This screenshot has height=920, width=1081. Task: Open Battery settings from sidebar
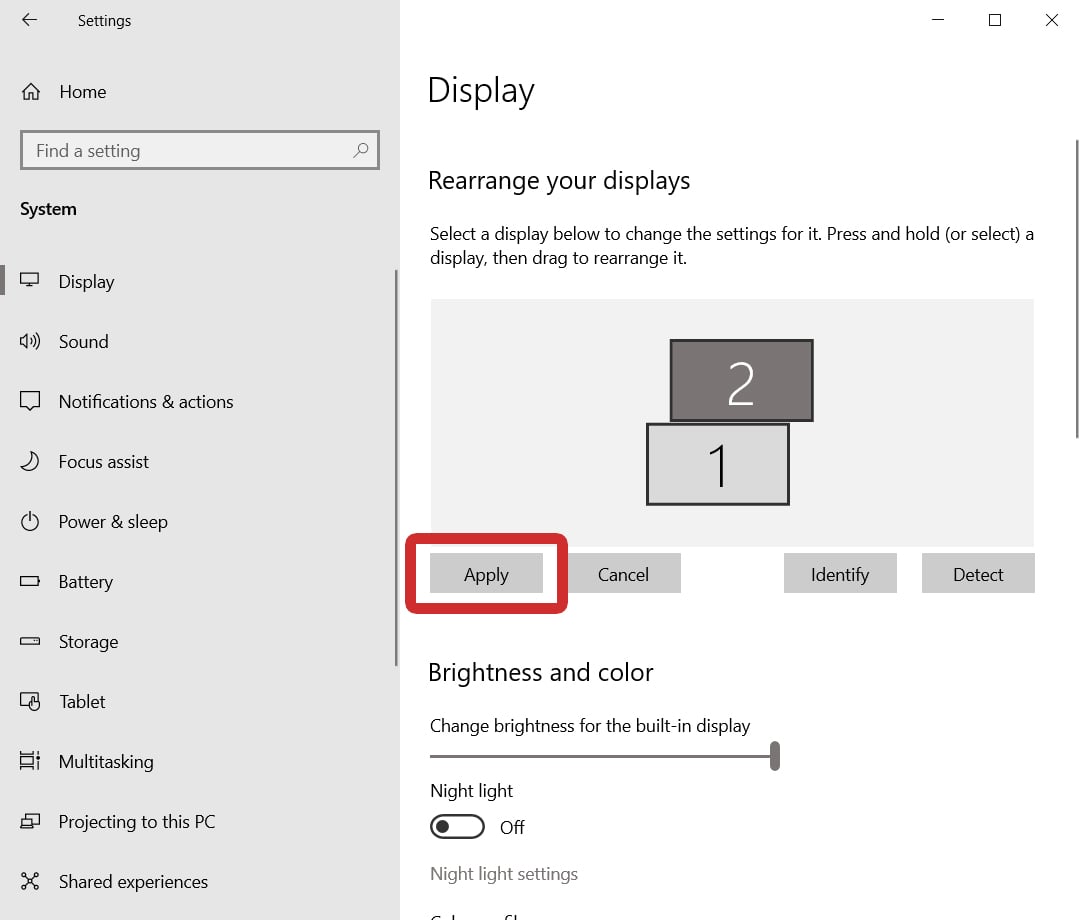31,581
